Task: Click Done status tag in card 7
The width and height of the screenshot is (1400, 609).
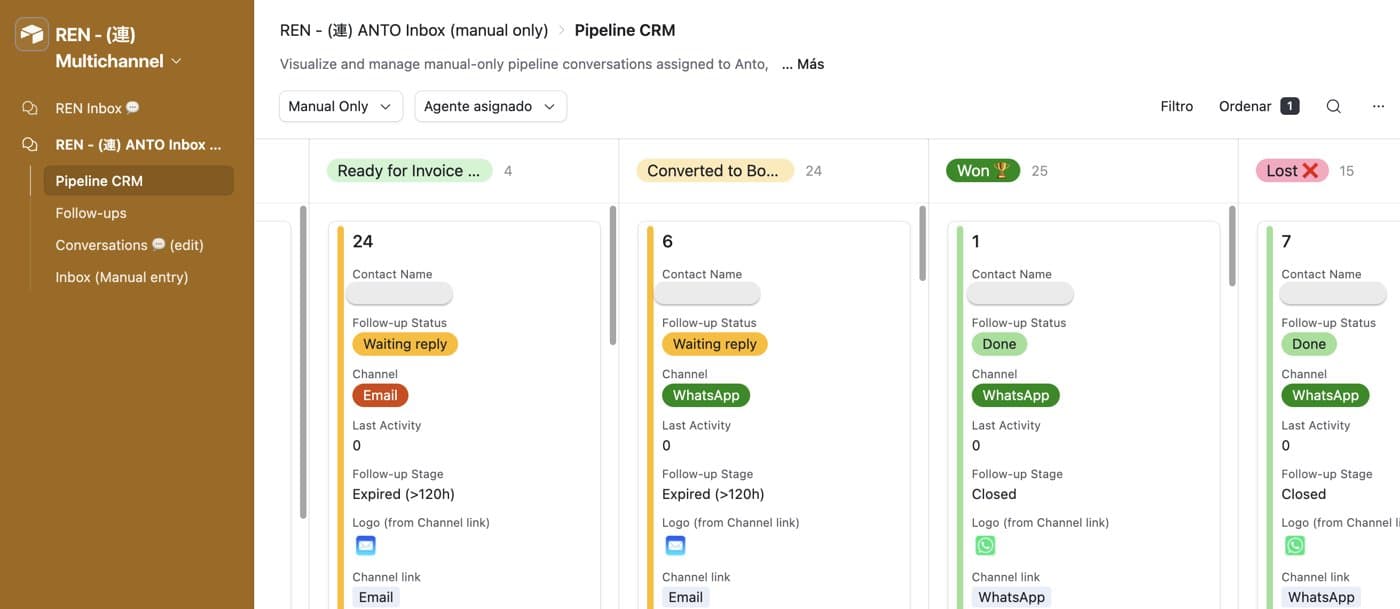Action: pyautogui.click(x=1309, y=344)
